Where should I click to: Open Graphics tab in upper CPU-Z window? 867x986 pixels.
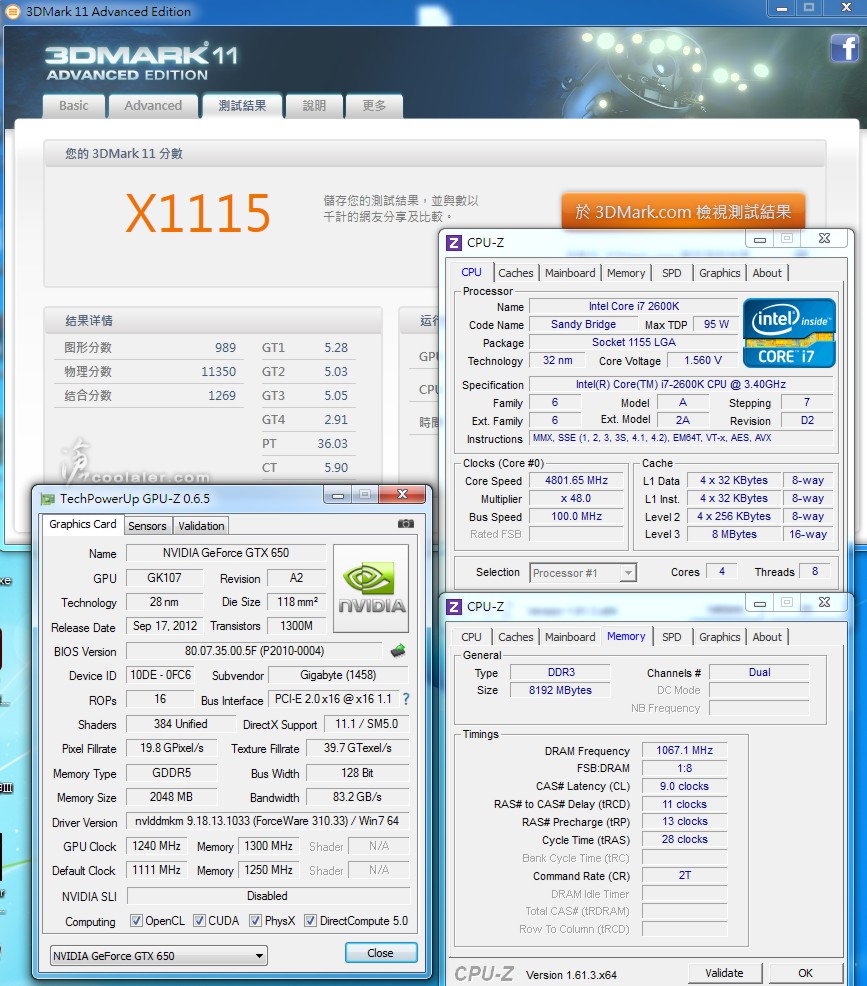[719, 273]
